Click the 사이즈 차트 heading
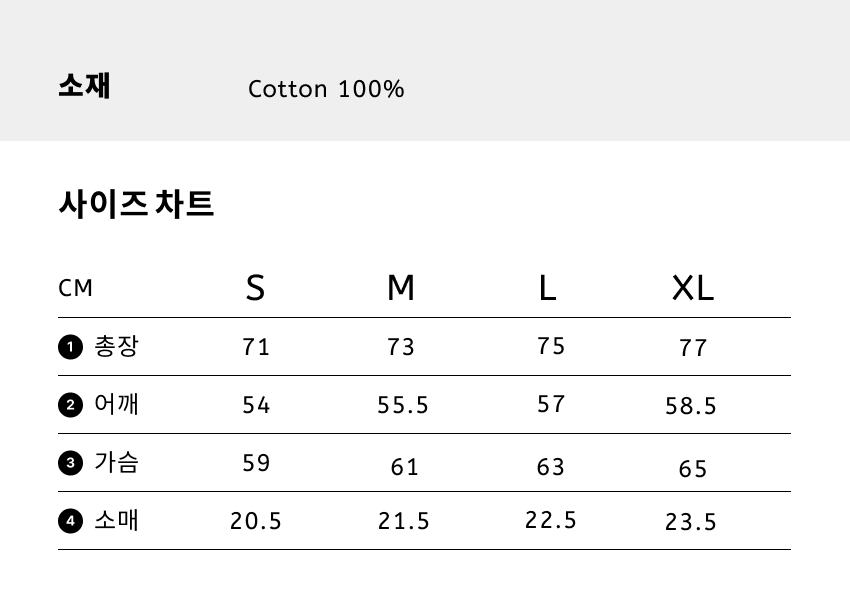The width and height of the screenshot is (850, 607). tap(136, 204)
